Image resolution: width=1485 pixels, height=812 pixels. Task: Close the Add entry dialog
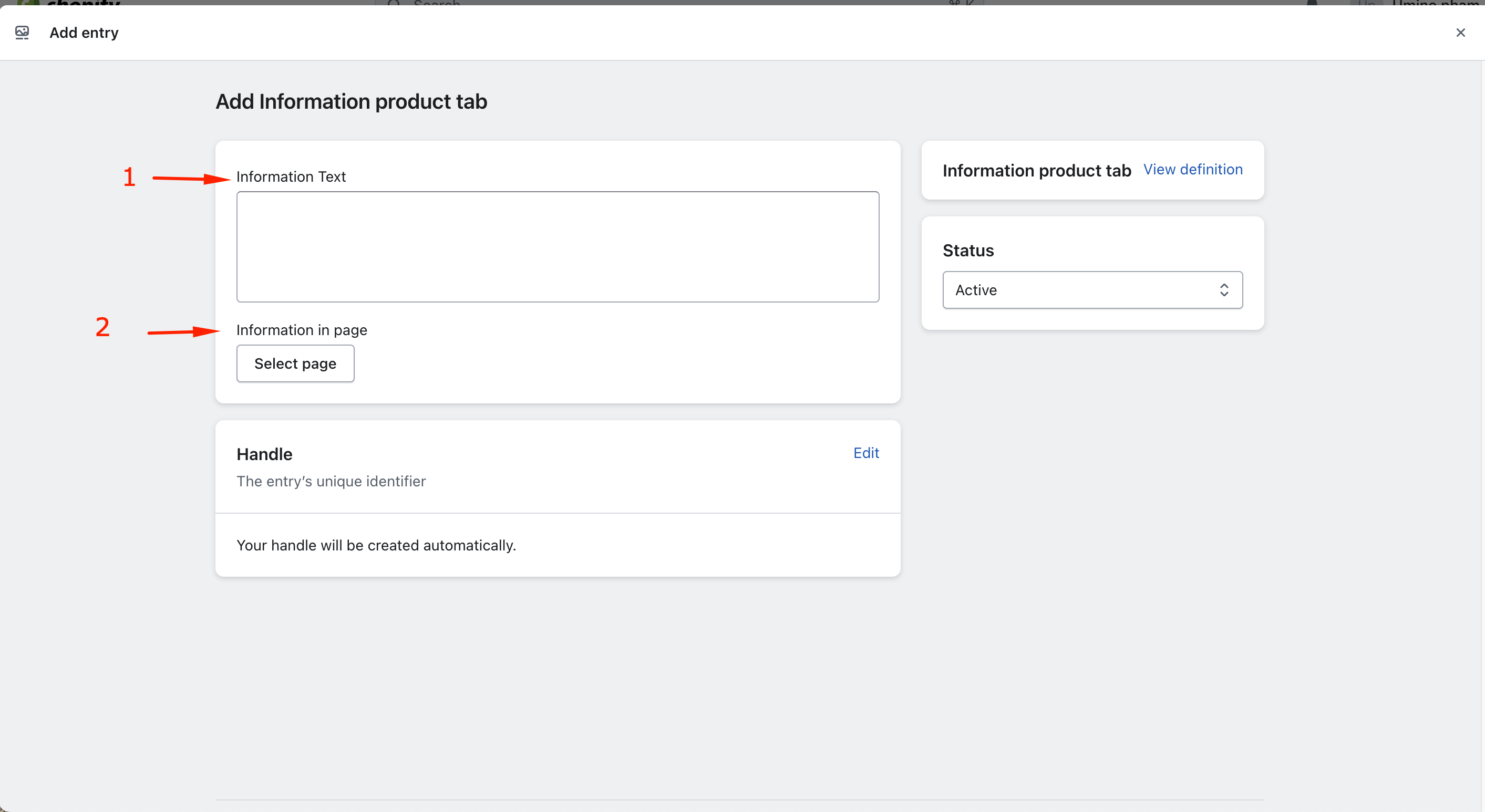tap(1460, 33)
